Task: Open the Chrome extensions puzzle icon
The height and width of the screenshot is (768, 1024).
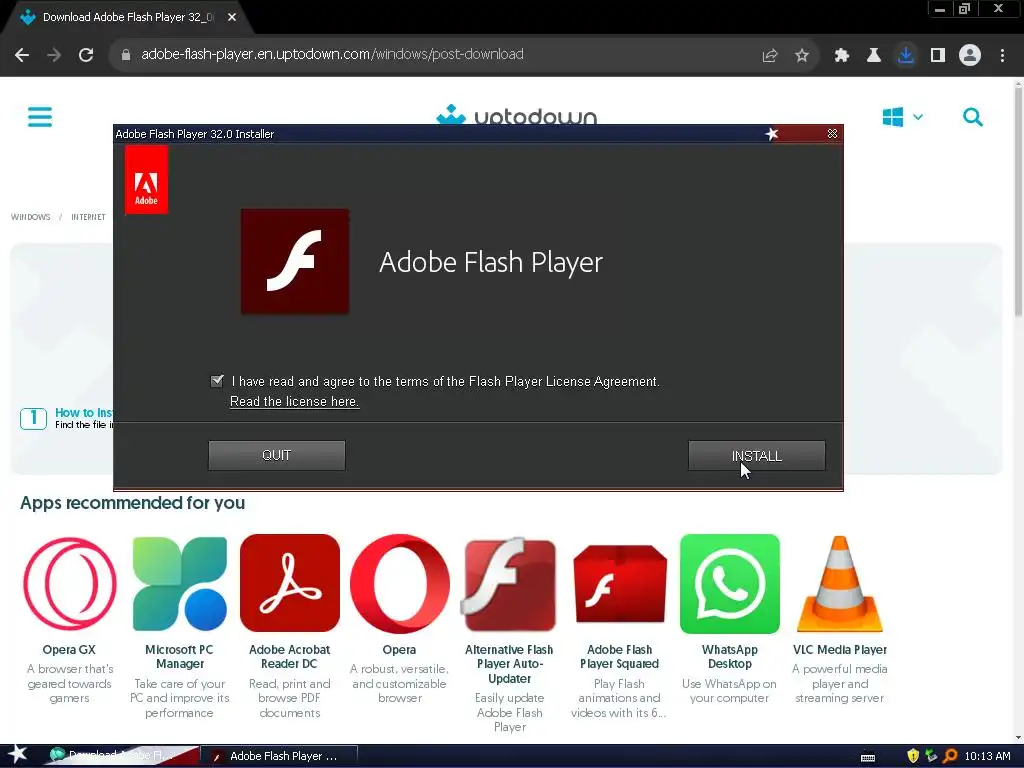Action: pos(842,56)
